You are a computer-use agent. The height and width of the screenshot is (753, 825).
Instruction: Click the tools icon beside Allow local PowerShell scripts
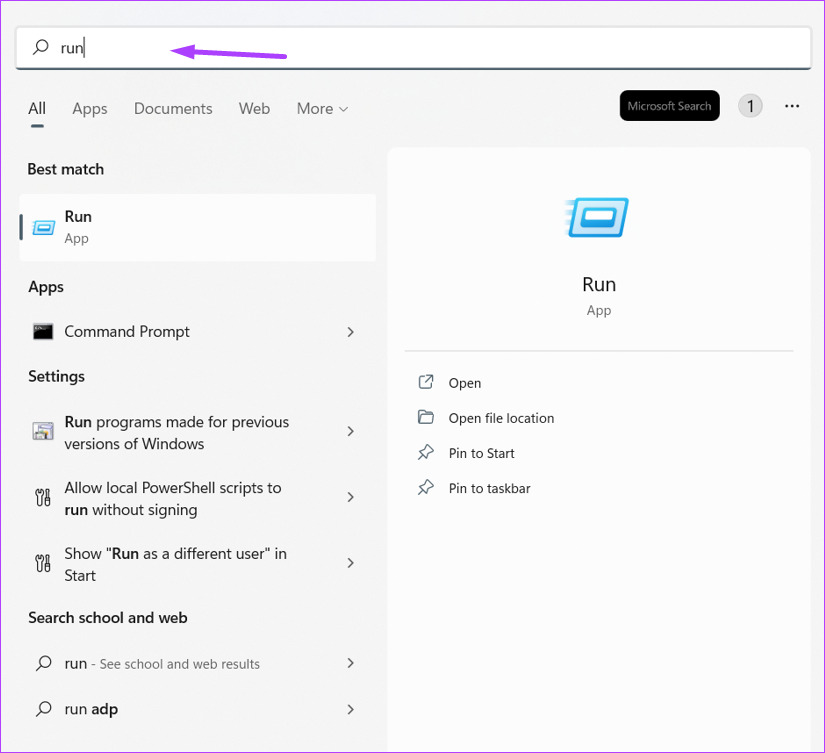coord(43,497)
